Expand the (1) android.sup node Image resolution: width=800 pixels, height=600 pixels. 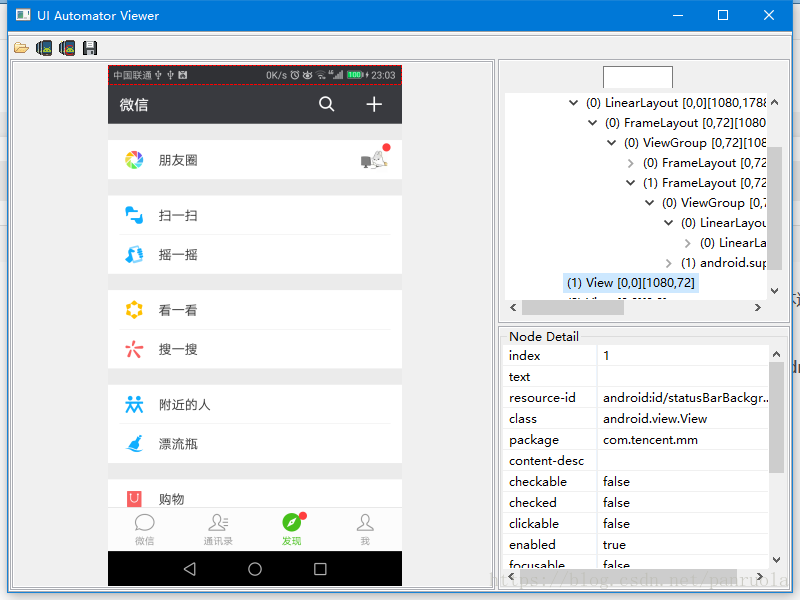(x=668, y=263)
